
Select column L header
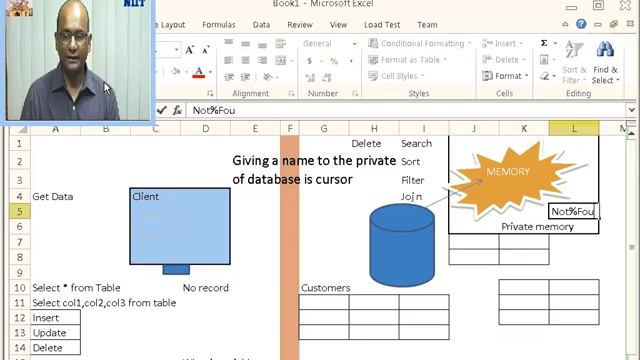tap(574, 129)
